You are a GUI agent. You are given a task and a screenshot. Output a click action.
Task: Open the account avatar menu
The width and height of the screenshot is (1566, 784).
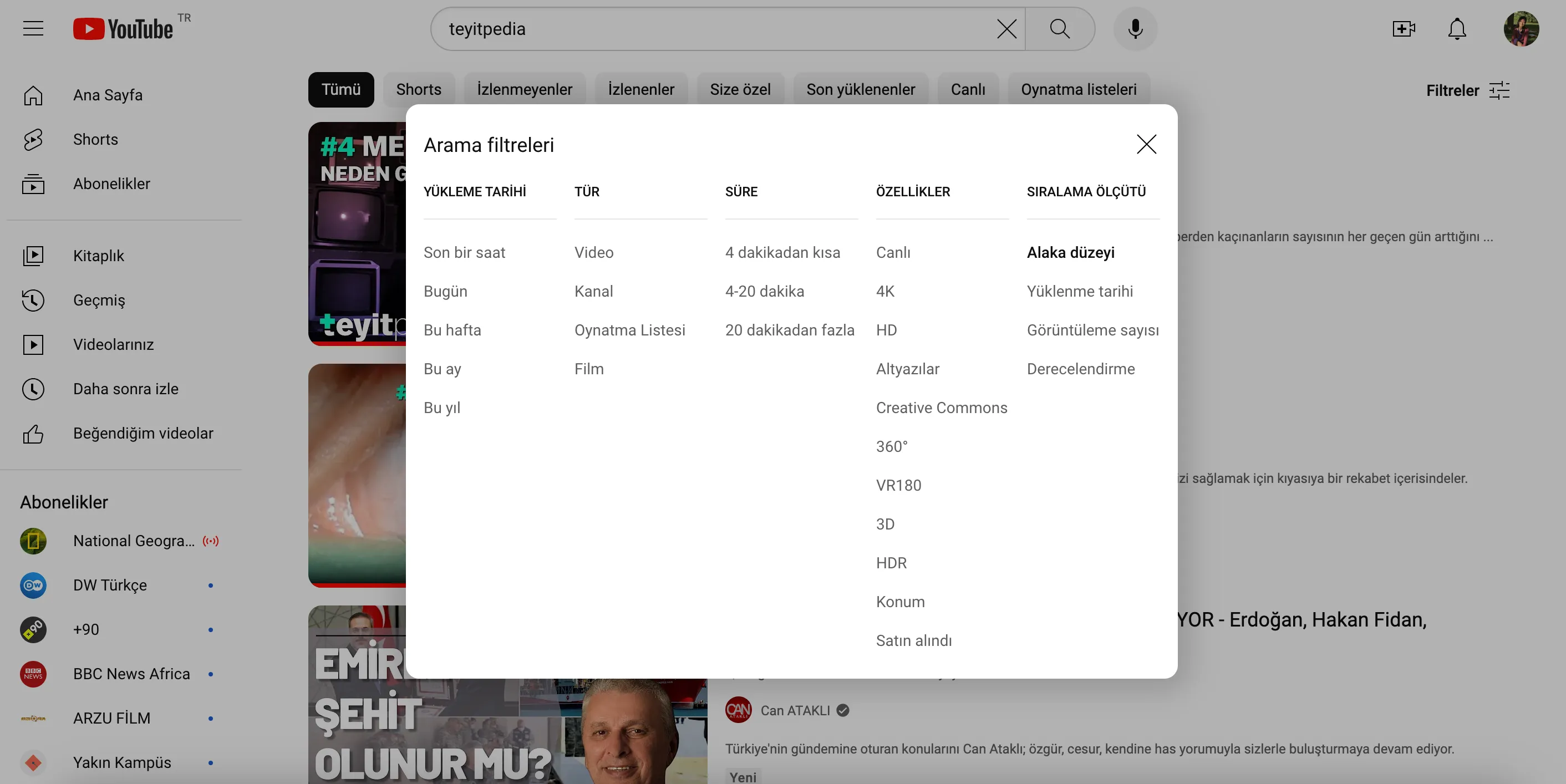[1521, 29]
